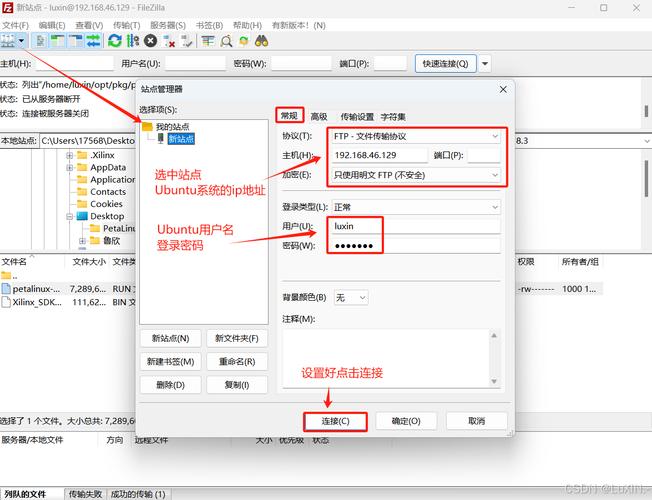Click the 注释 comments text area
Image resolution: width=652 pixels, height=500 pixels.
386,358
